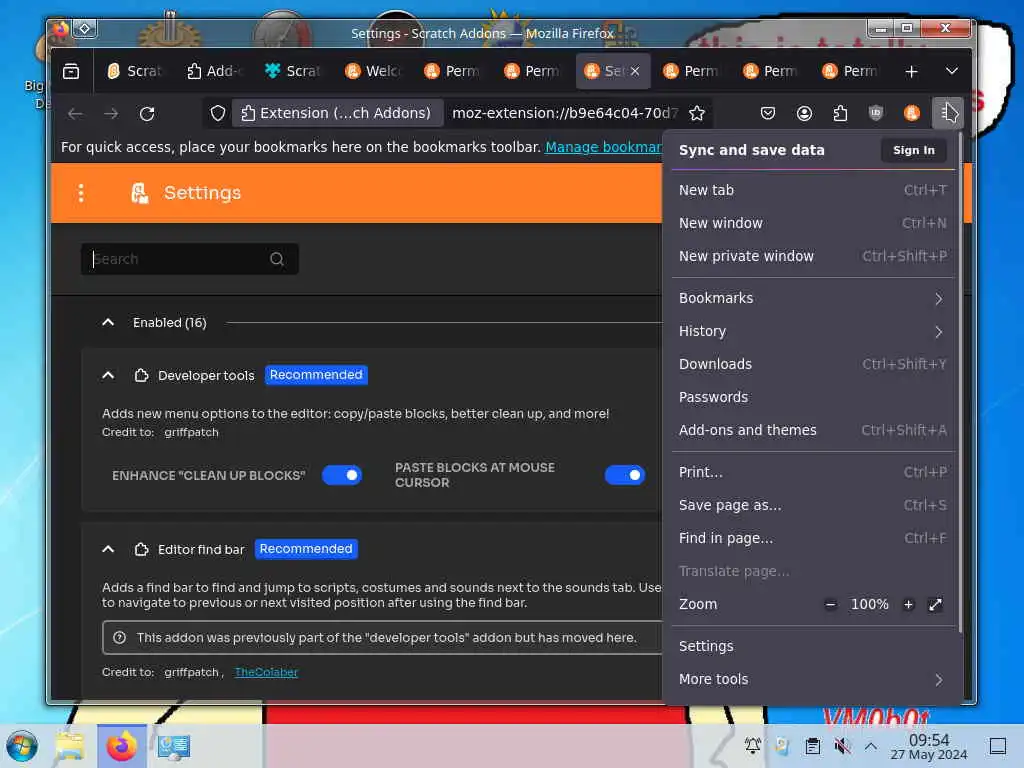This screenshot has width=1024, height=768.
Task: Switch to the Add-ons tab
Action: pyautogui.click(x=215, y=71)
